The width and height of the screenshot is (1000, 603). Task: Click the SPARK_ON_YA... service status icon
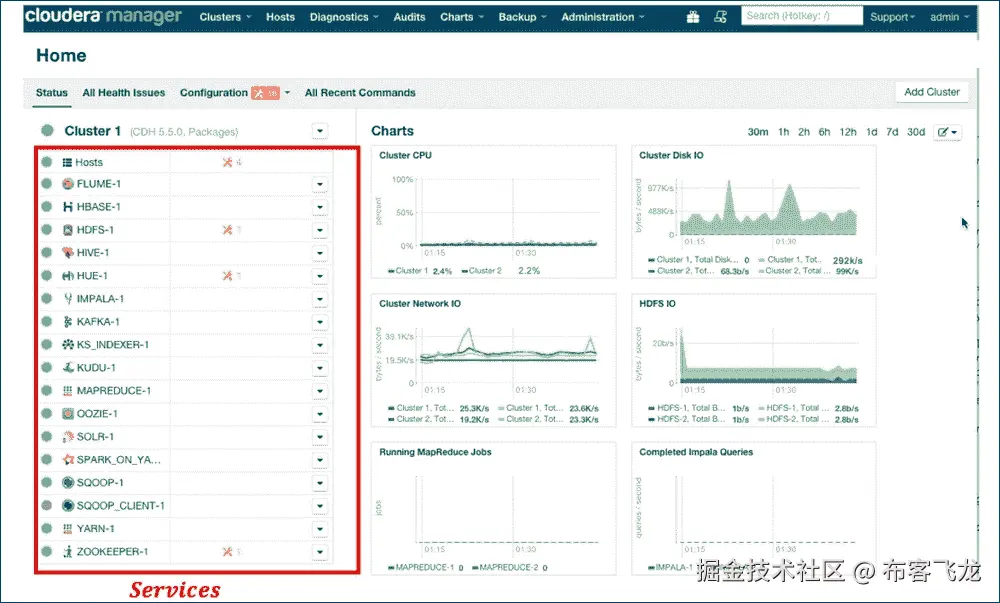[47, 459]
